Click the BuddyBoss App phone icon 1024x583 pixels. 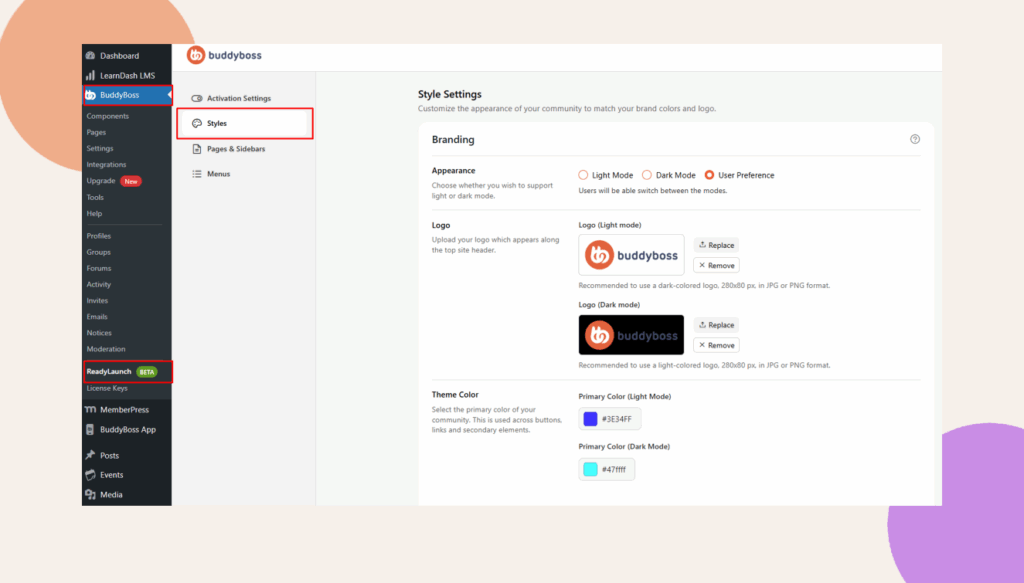click(x=90, y=430)
